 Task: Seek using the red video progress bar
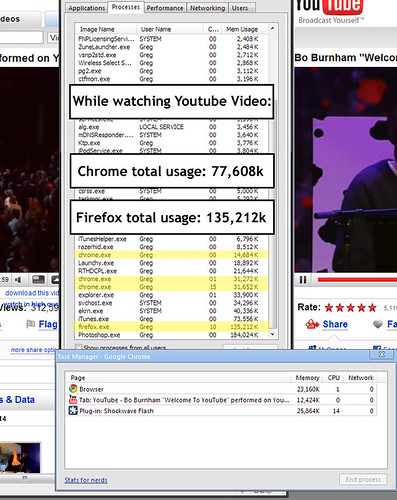pyautogui.click(x=357, y=279)
